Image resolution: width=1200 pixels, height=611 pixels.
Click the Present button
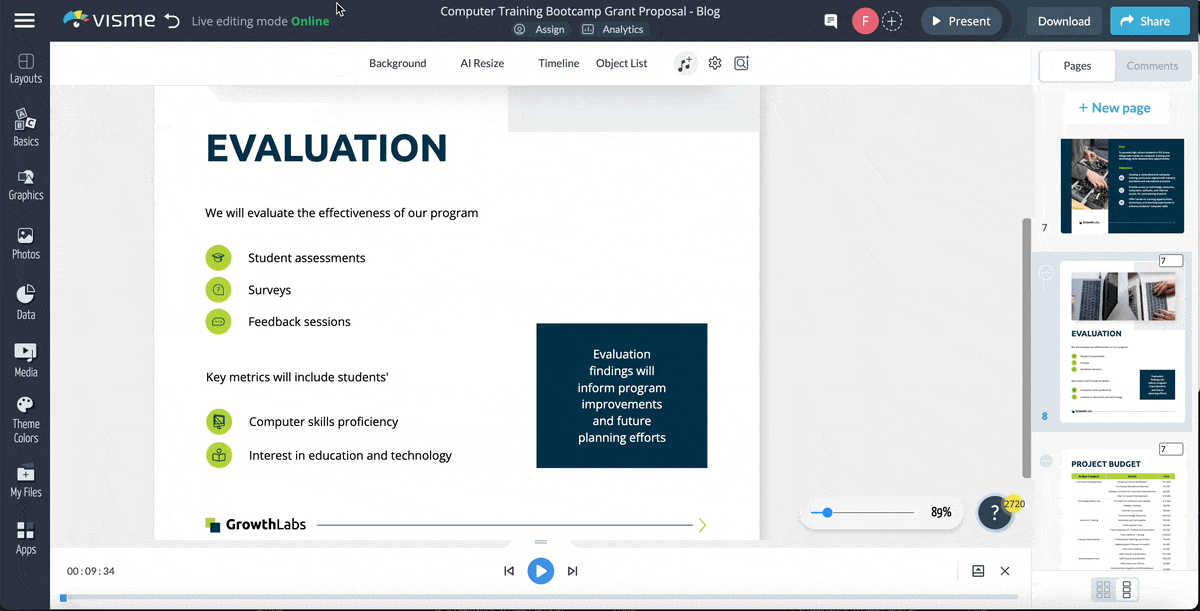(x=962, y=20)
